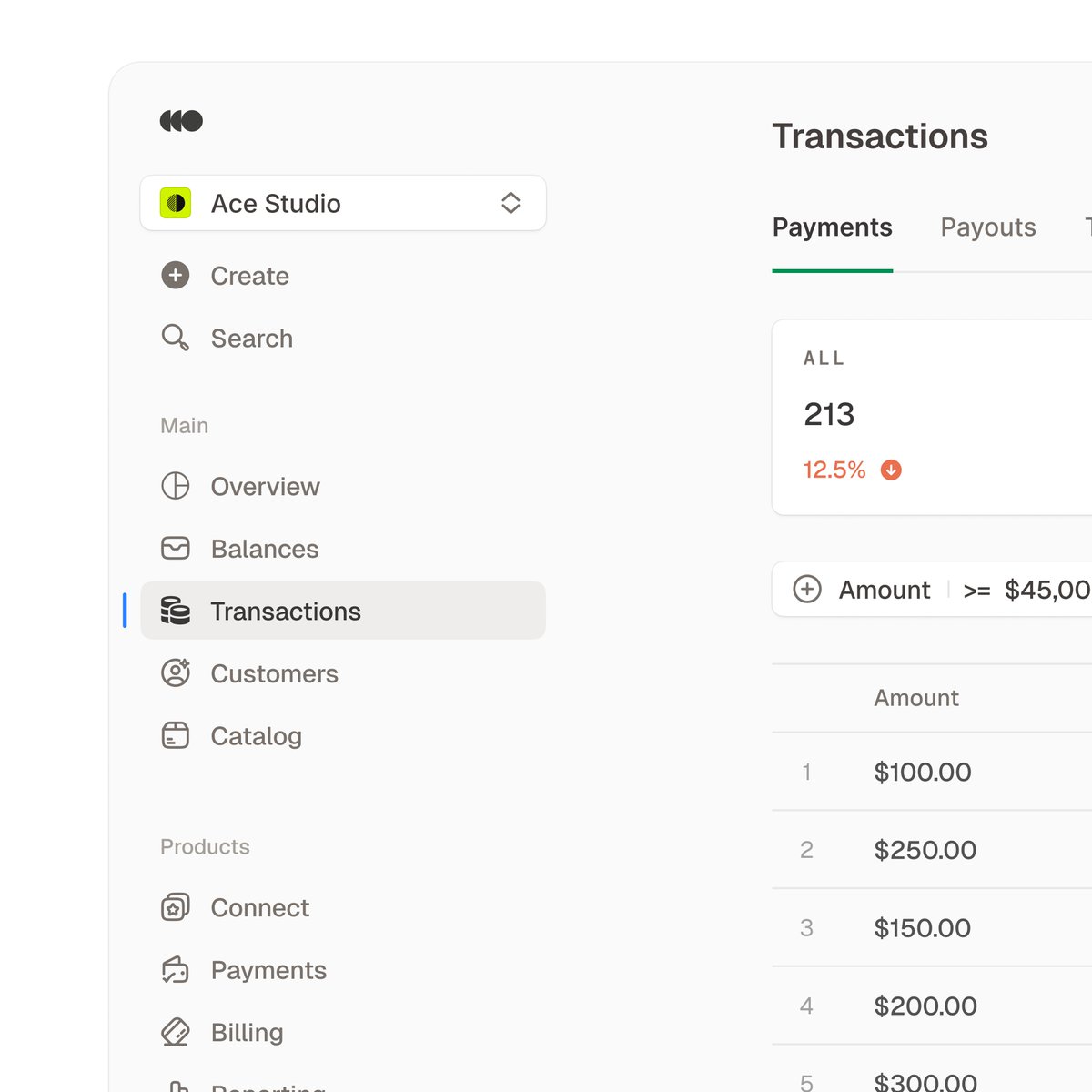
Task: Go to Overview page
Action: [x=343, y=486]
